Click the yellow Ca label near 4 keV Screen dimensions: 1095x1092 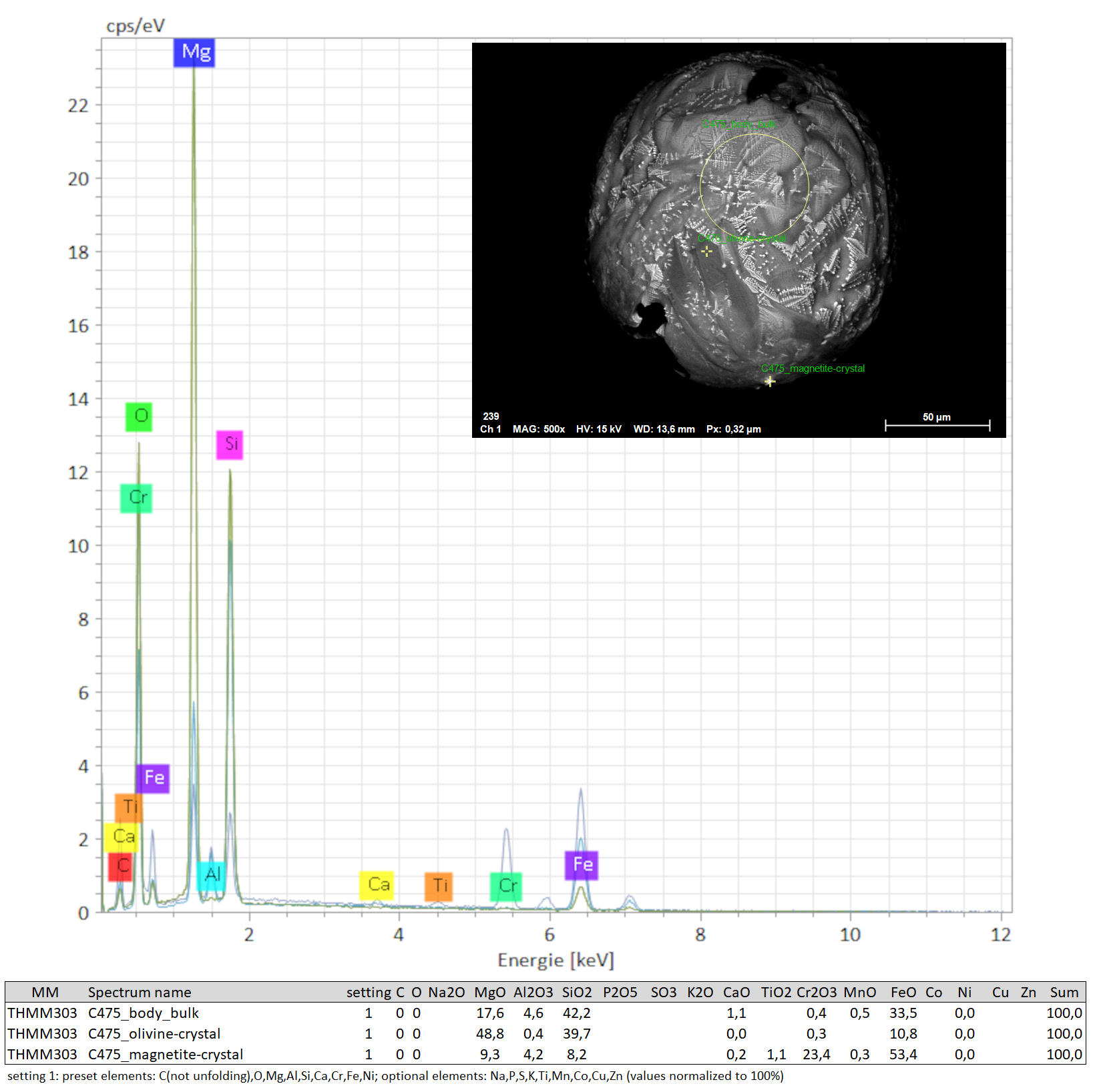(x=377, y=885)
